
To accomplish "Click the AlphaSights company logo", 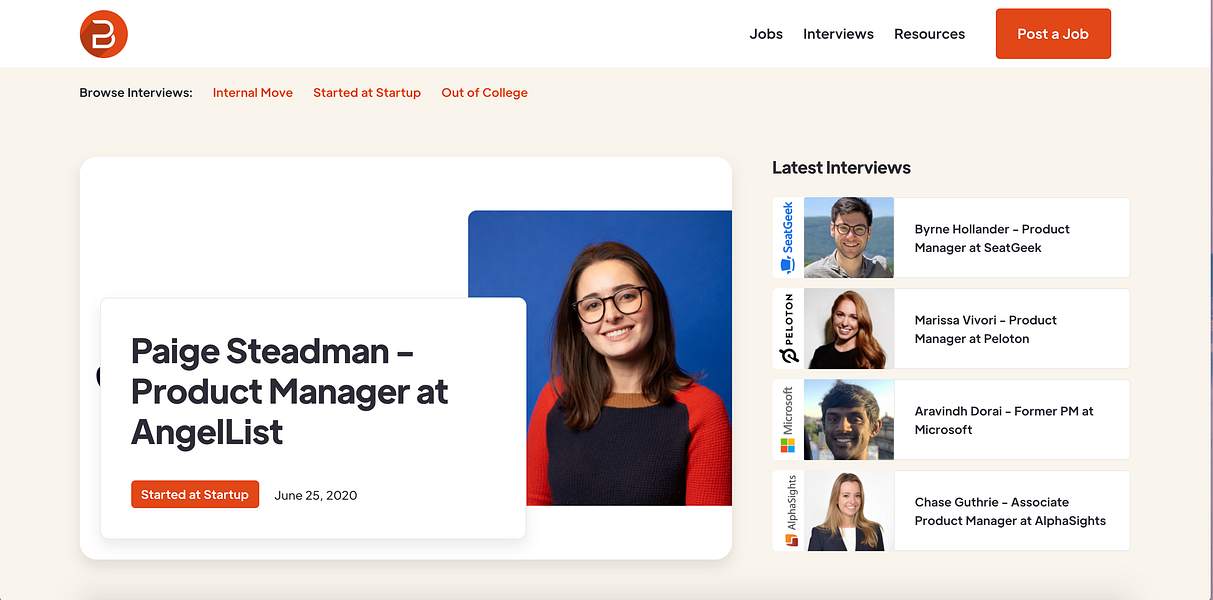I will pyautogui.click(x=790, y=510).
